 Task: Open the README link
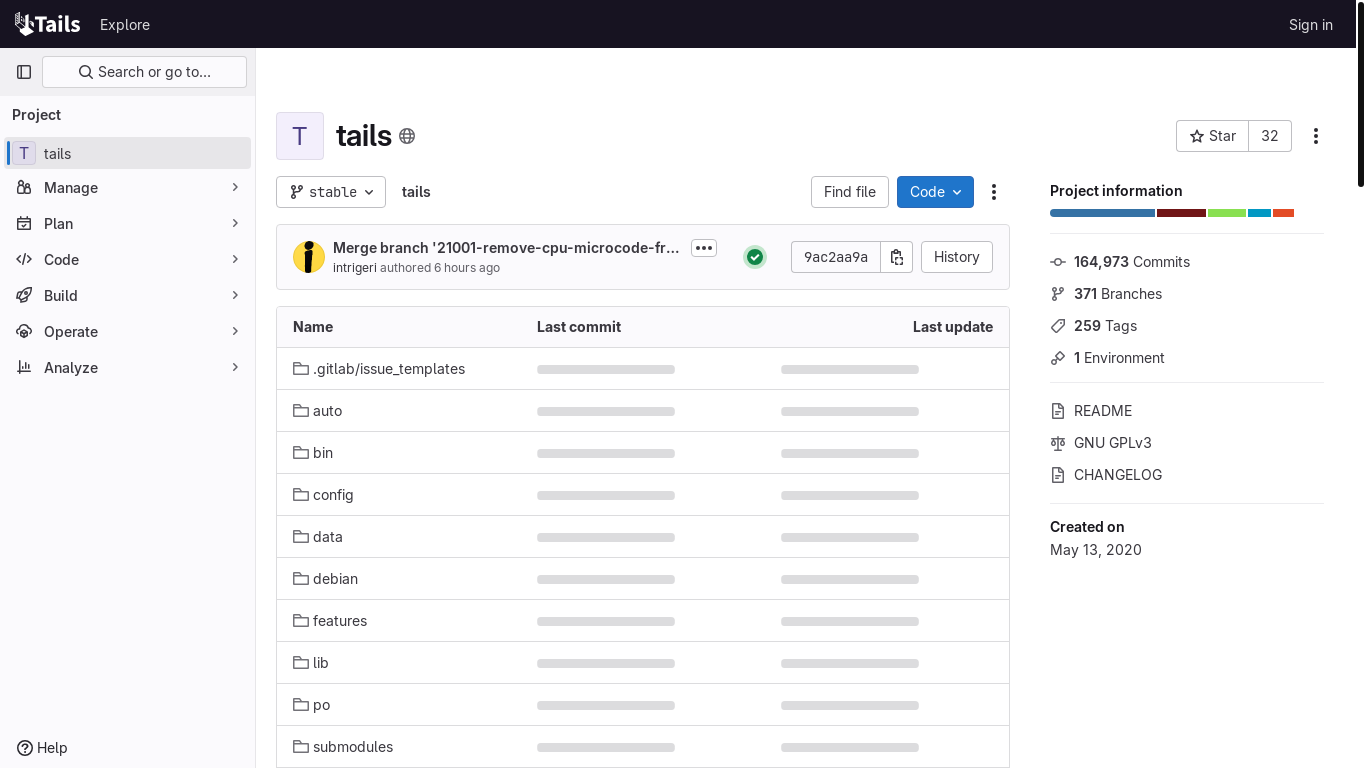pos(1103,411)
